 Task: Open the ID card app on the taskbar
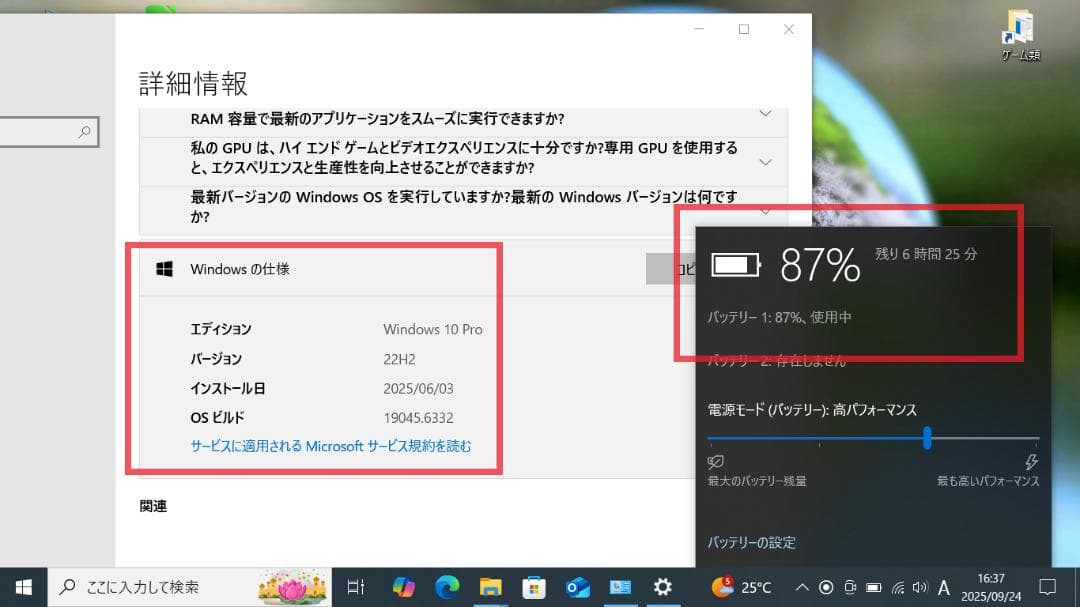coord(621,587)
